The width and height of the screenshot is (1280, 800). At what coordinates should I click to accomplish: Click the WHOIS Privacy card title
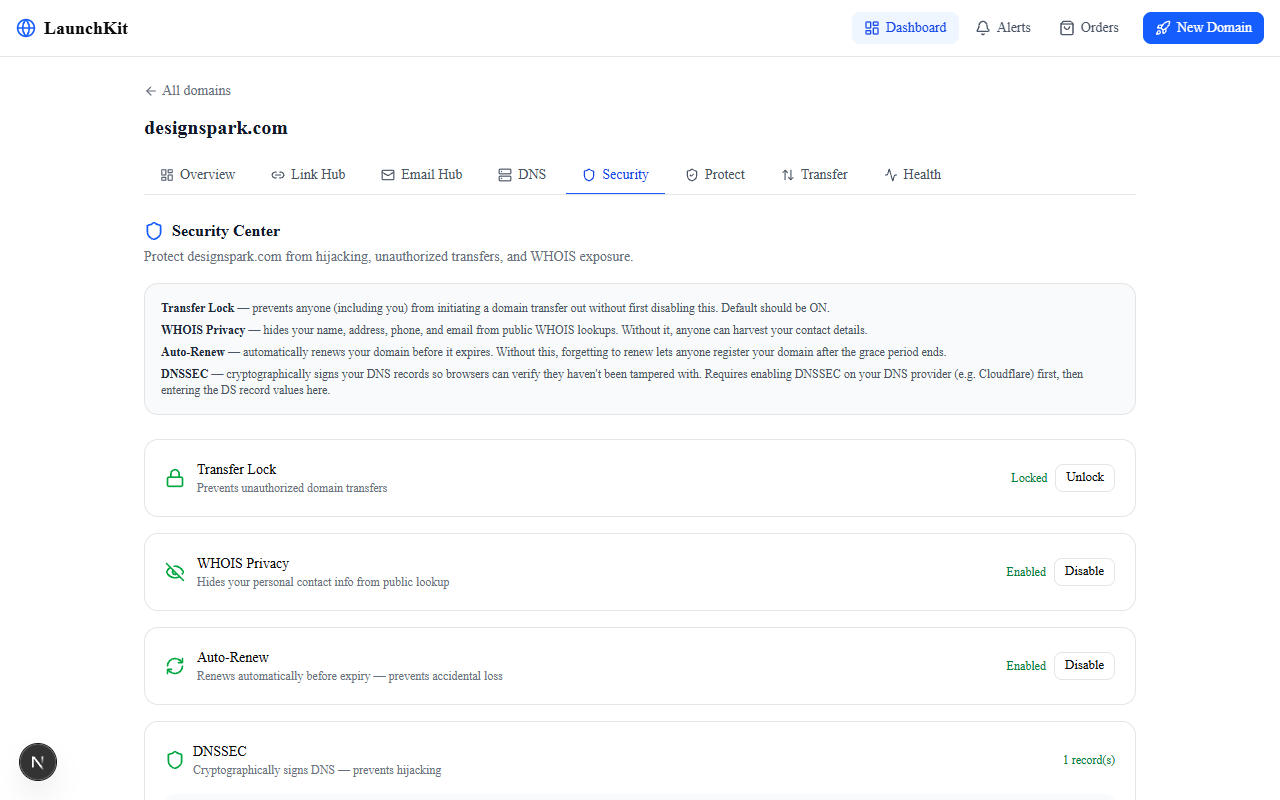(243, 563)
